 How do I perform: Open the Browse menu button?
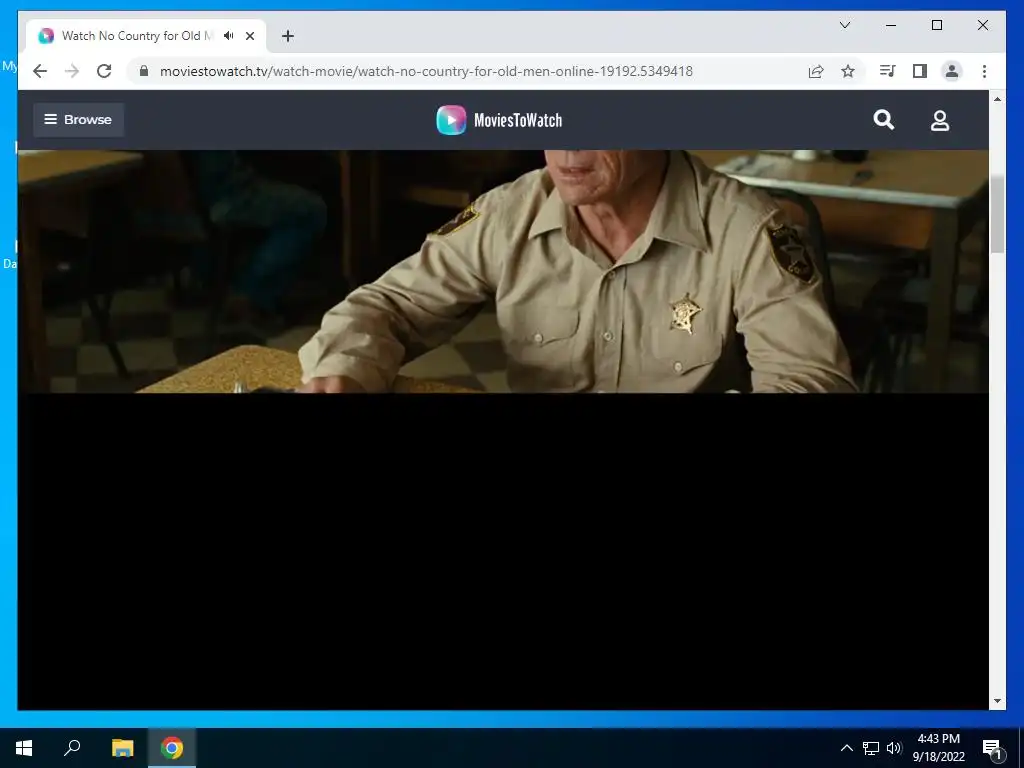[x=78, y=120]
